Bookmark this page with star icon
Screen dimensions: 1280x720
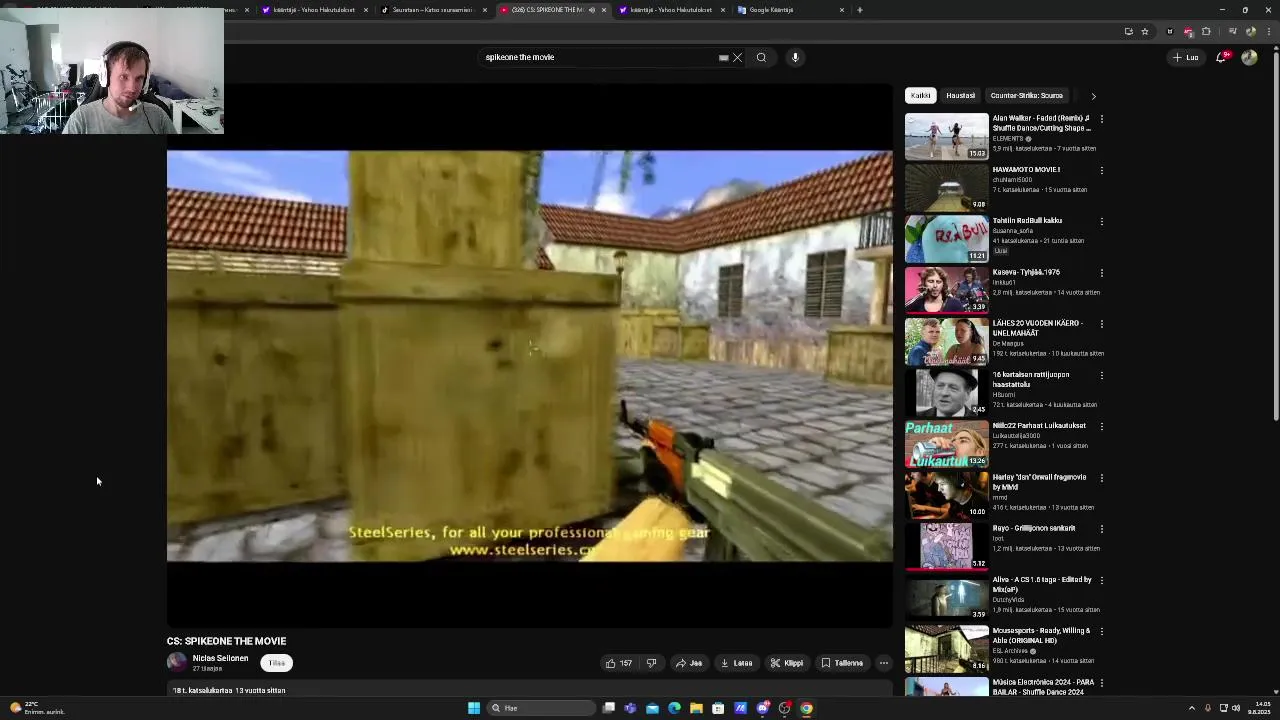pyautogui.click(x=1145, y=32)
